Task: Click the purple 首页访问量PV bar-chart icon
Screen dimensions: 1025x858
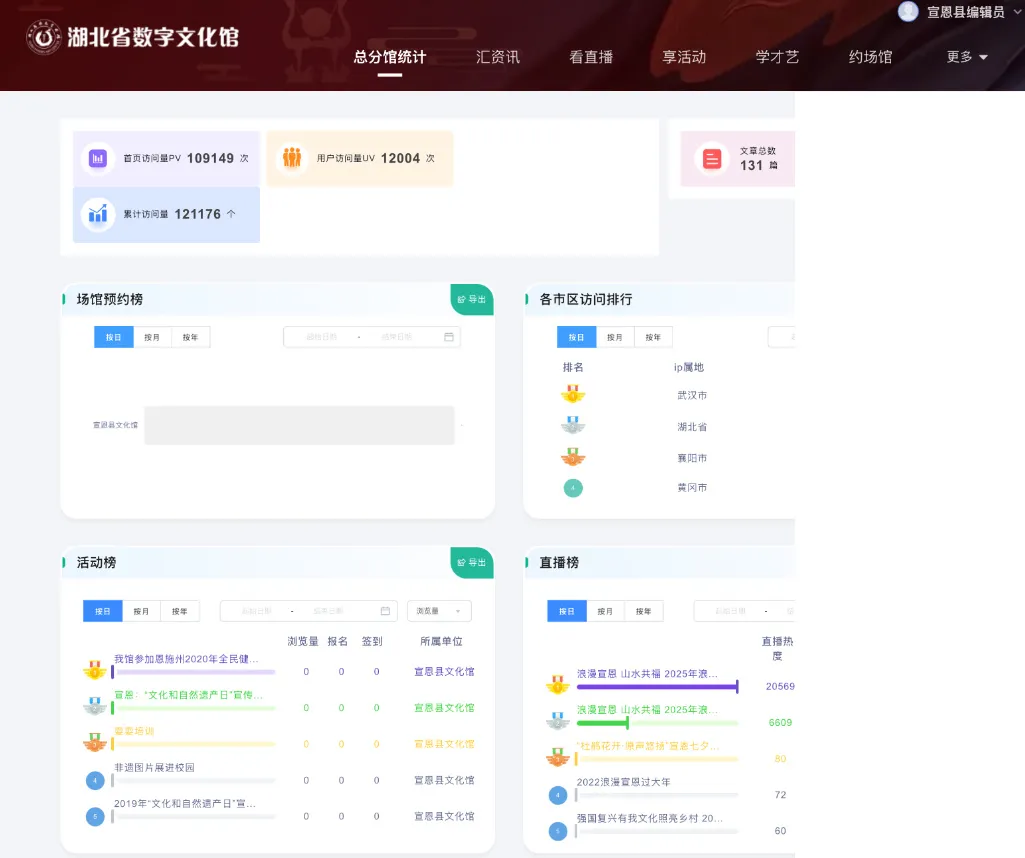Action: pyautogui.click(x=97, y=159)
